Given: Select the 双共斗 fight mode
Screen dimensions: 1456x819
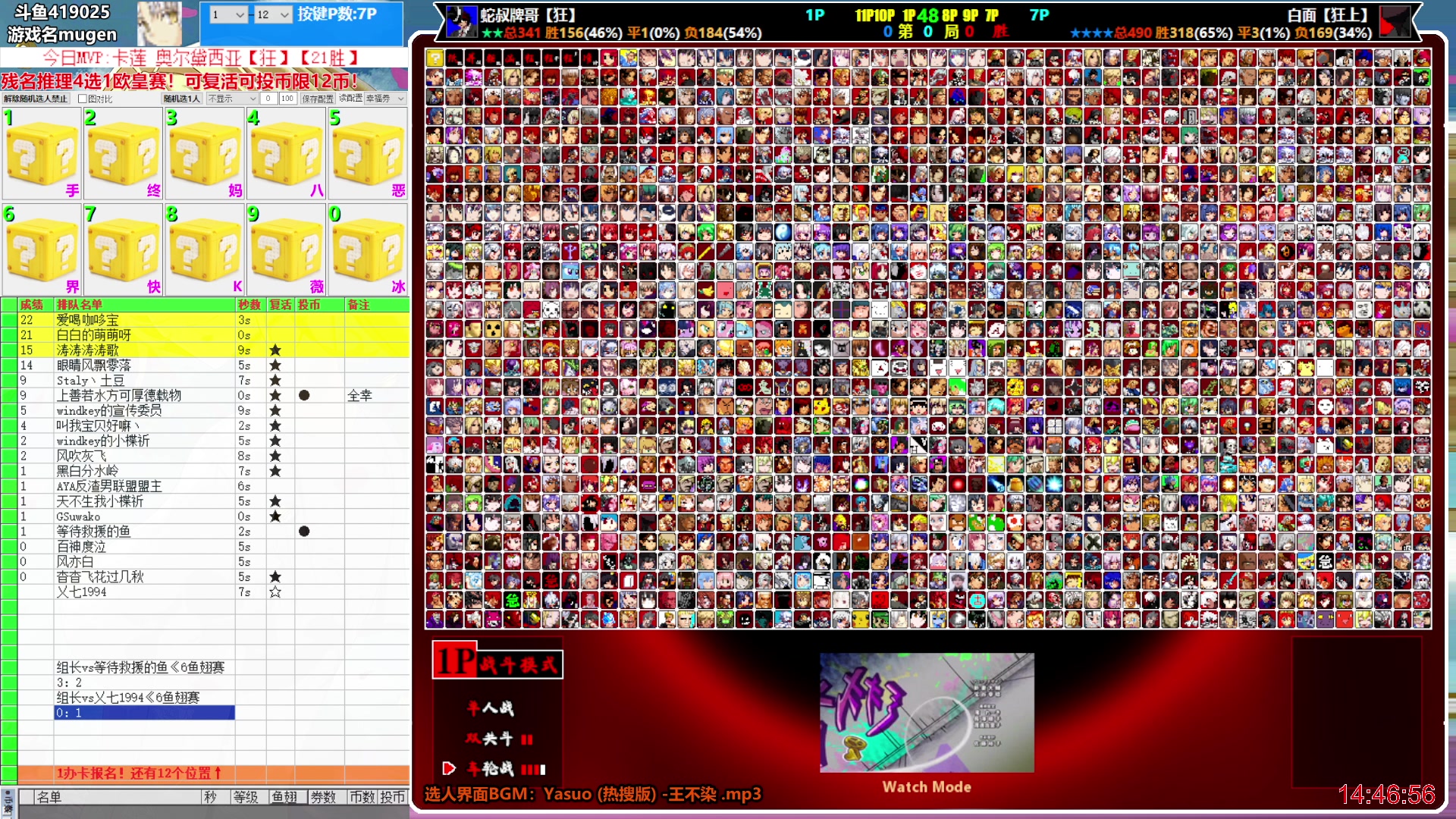Looking at the screenshot, I should tap(499, 738).
